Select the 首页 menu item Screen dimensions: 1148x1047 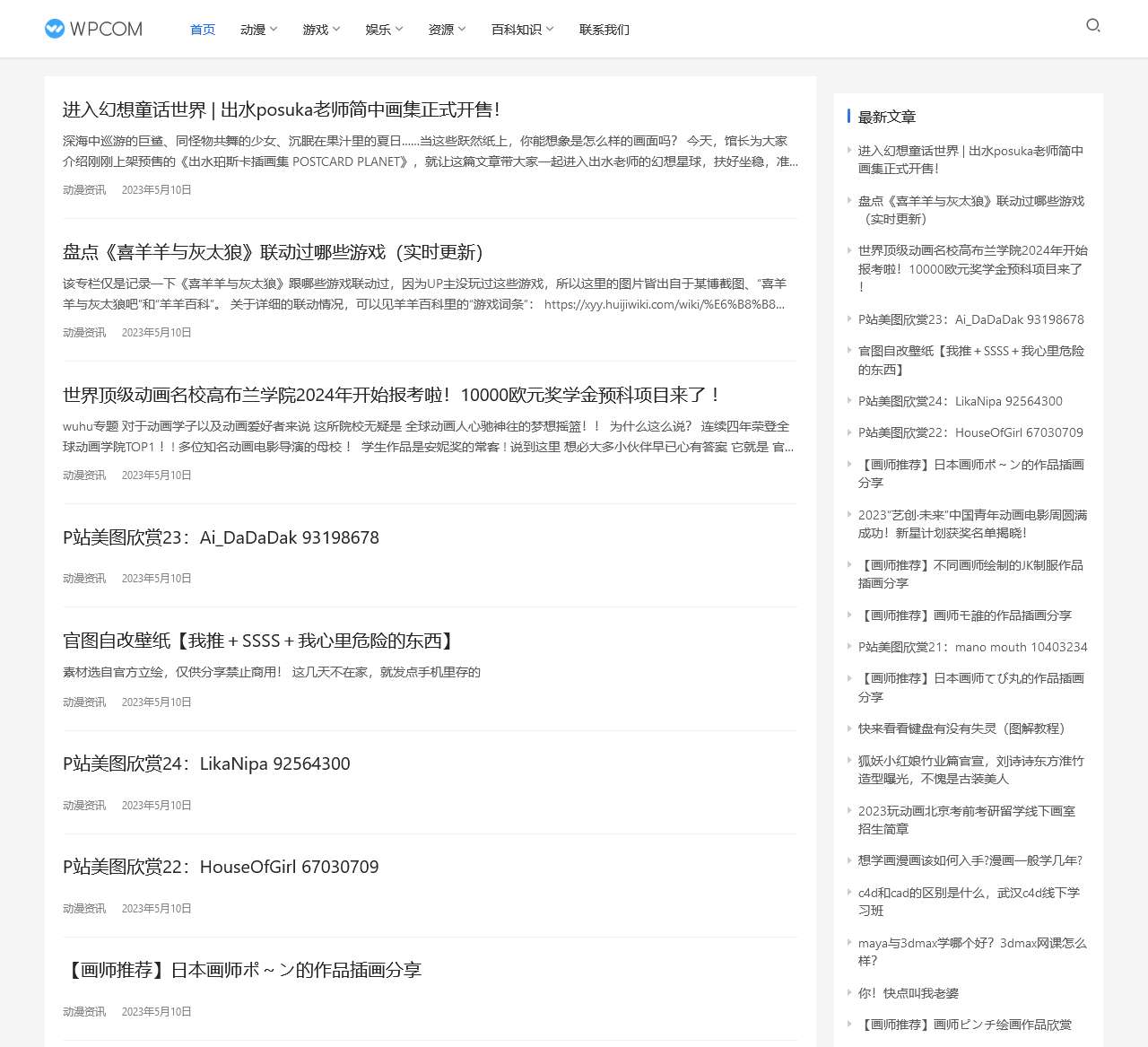(x=202, y=29)
